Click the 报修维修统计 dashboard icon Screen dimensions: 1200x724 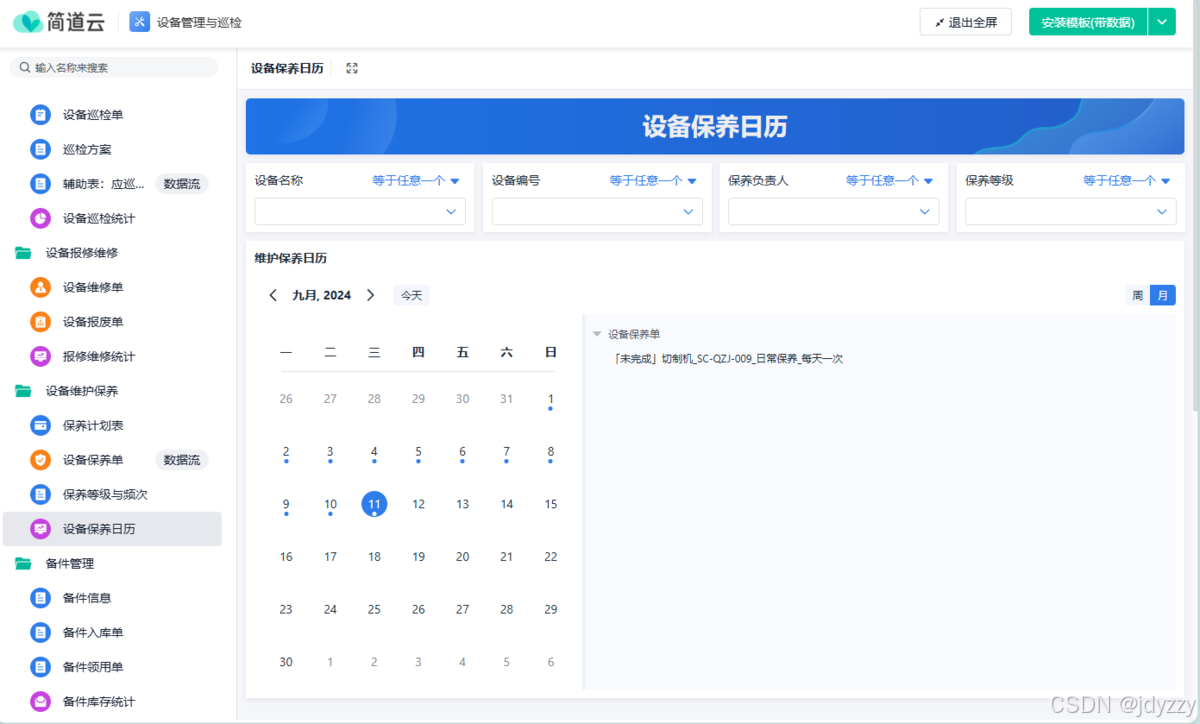[x=40, y=356]
